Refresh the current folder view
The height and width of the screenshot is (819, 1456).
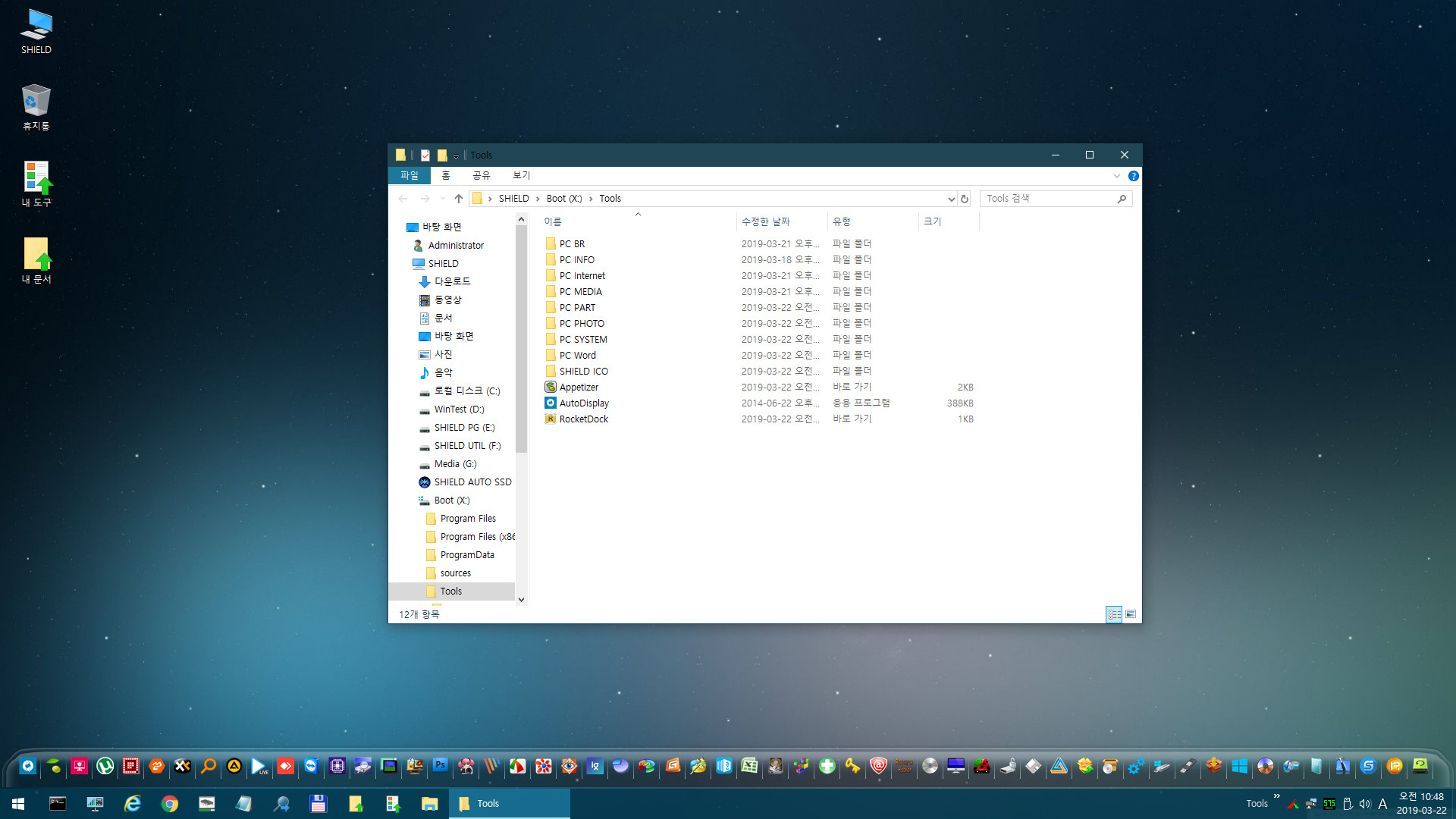point(965,199)
